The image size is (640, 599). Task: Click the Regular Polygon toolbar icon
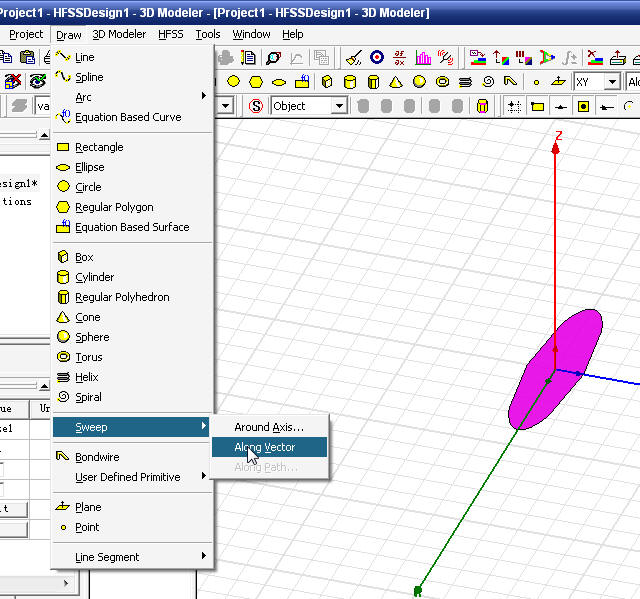[256, 82]
